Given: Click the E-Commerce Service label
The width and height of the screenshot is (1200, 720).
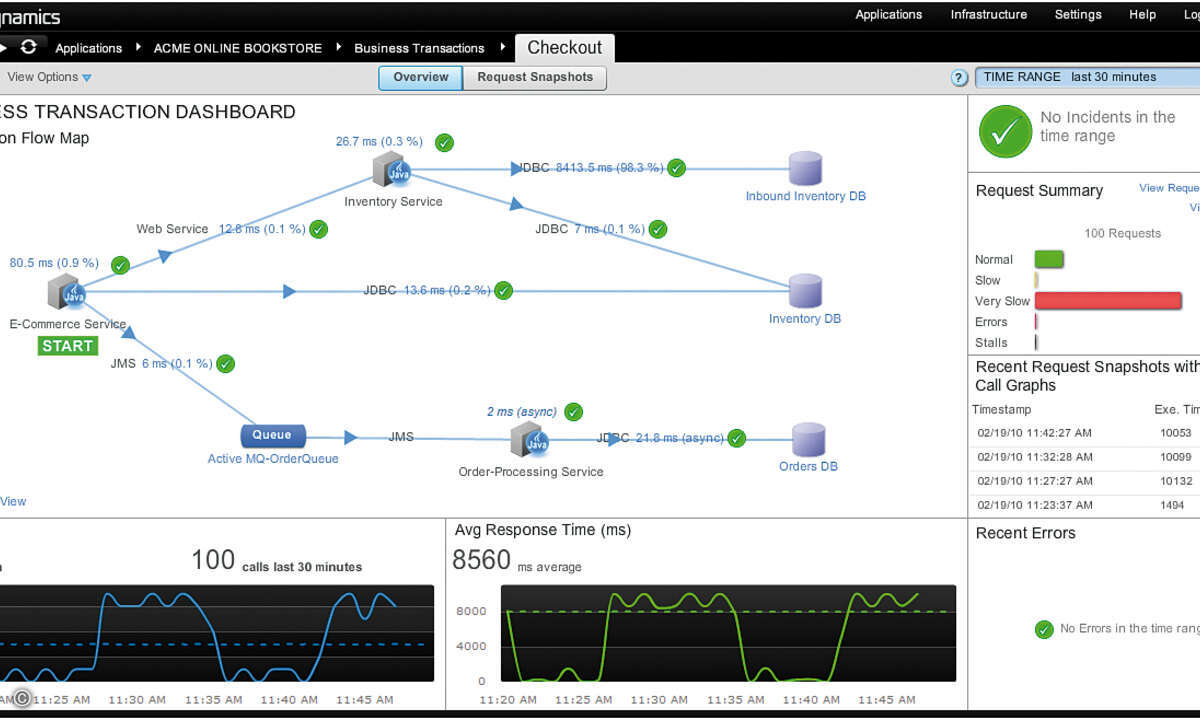Looking at the screenshot, I should click(68, 324).
